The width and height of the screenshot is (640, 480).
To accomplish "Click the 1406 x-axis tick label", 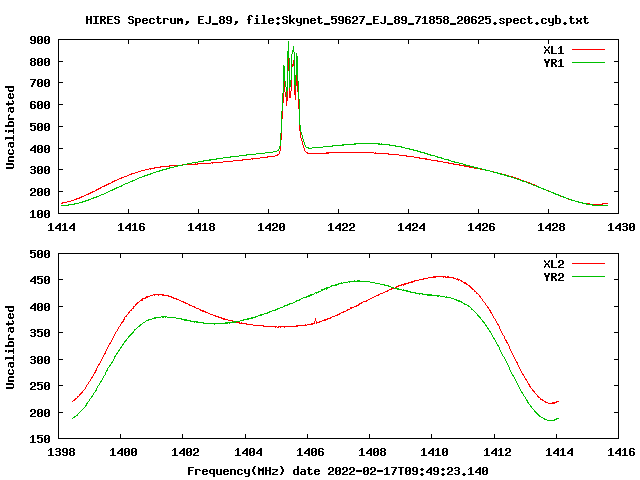I will (x=310, y=452).
